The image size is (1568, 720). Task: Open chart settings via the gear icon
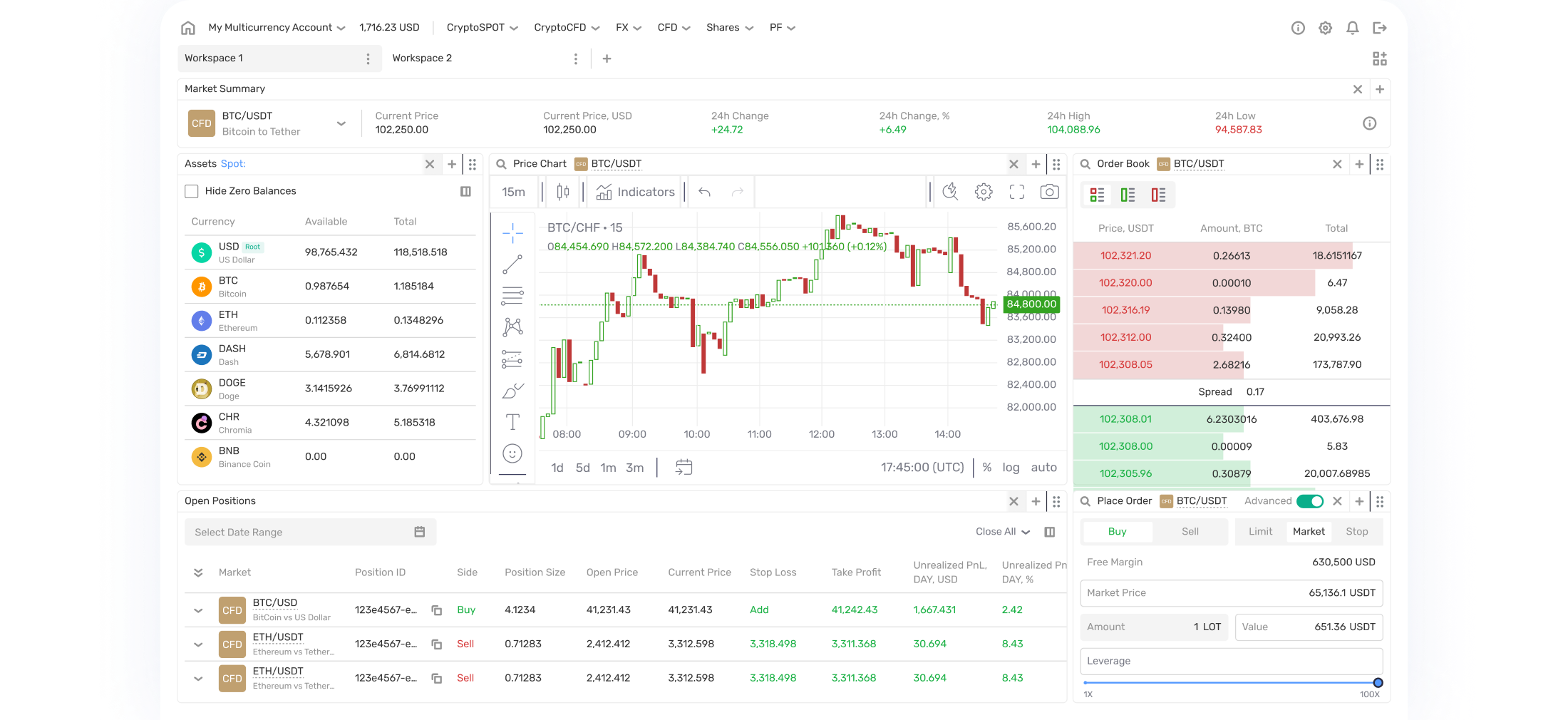pyautogui.click(x=984, y=191)
